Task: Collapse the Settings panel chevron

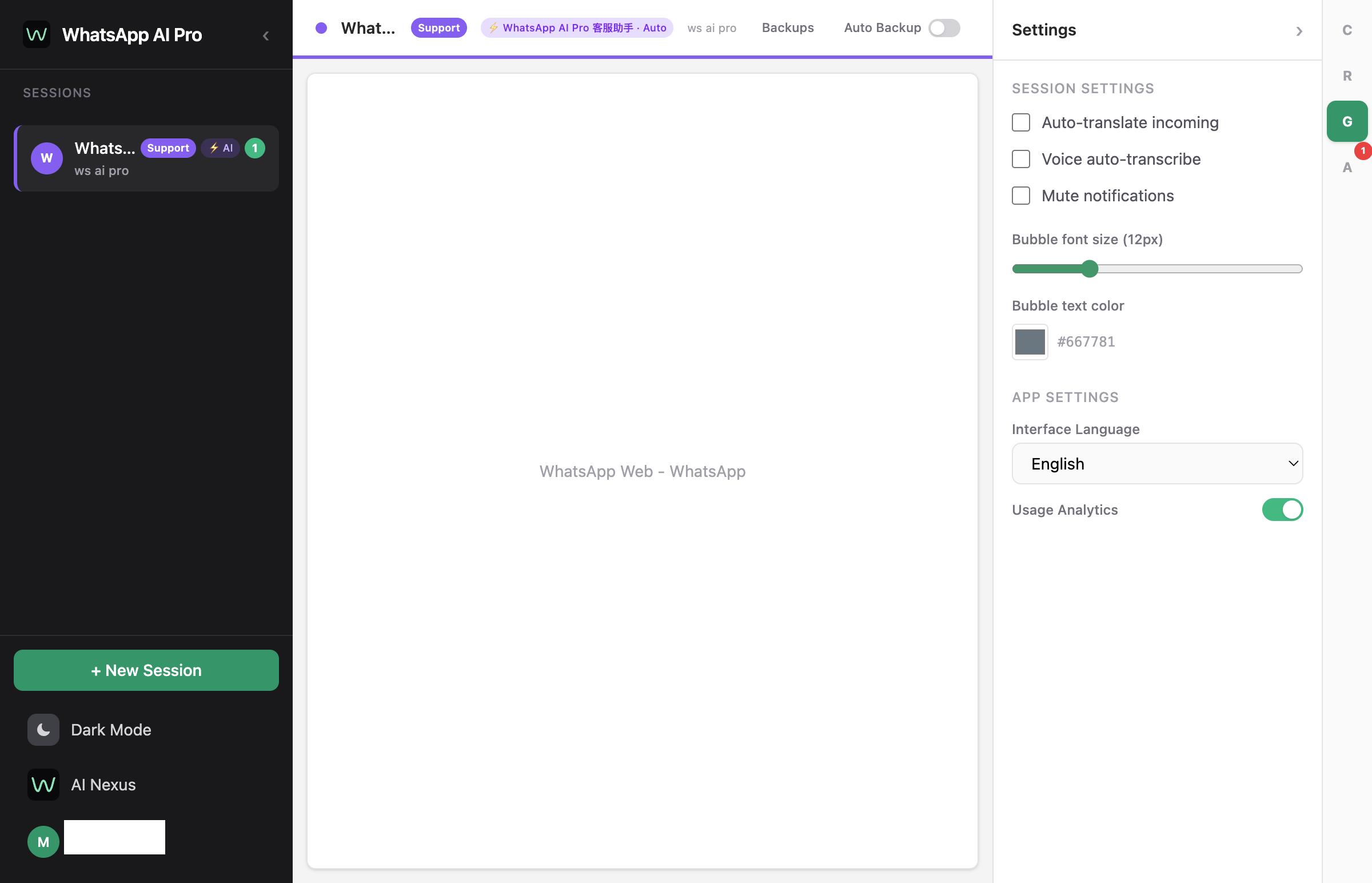Action: point(1299,31)
